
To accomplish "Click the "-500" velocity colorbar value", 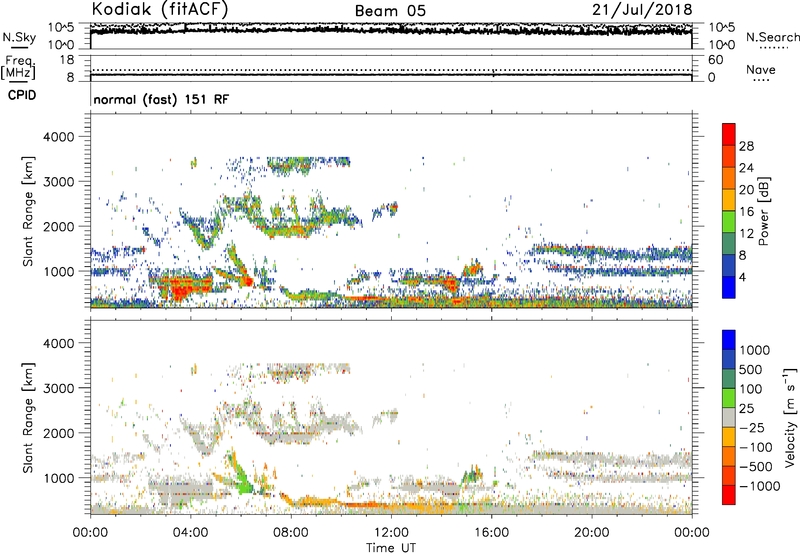I will pos(755,466).
